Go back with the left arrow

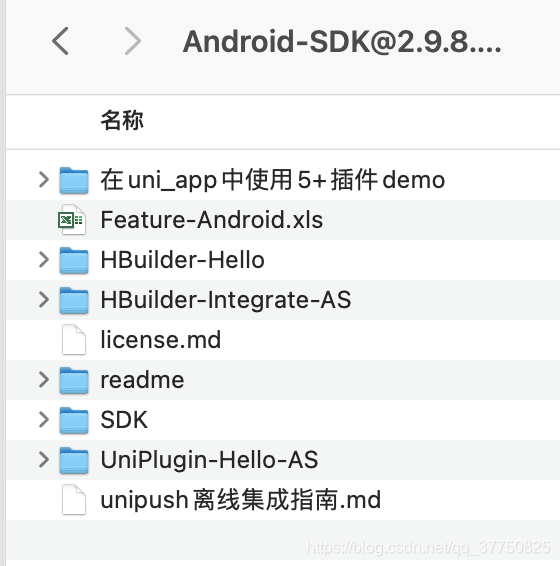point(60,41)
